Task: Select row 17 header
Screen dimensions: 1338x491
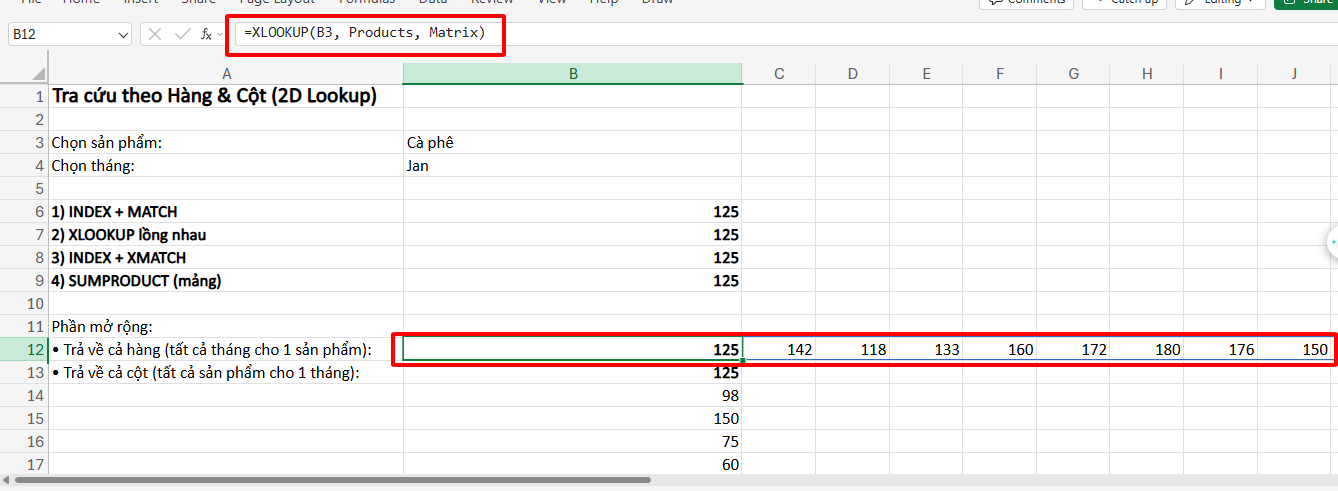Action: click(24, 465)
